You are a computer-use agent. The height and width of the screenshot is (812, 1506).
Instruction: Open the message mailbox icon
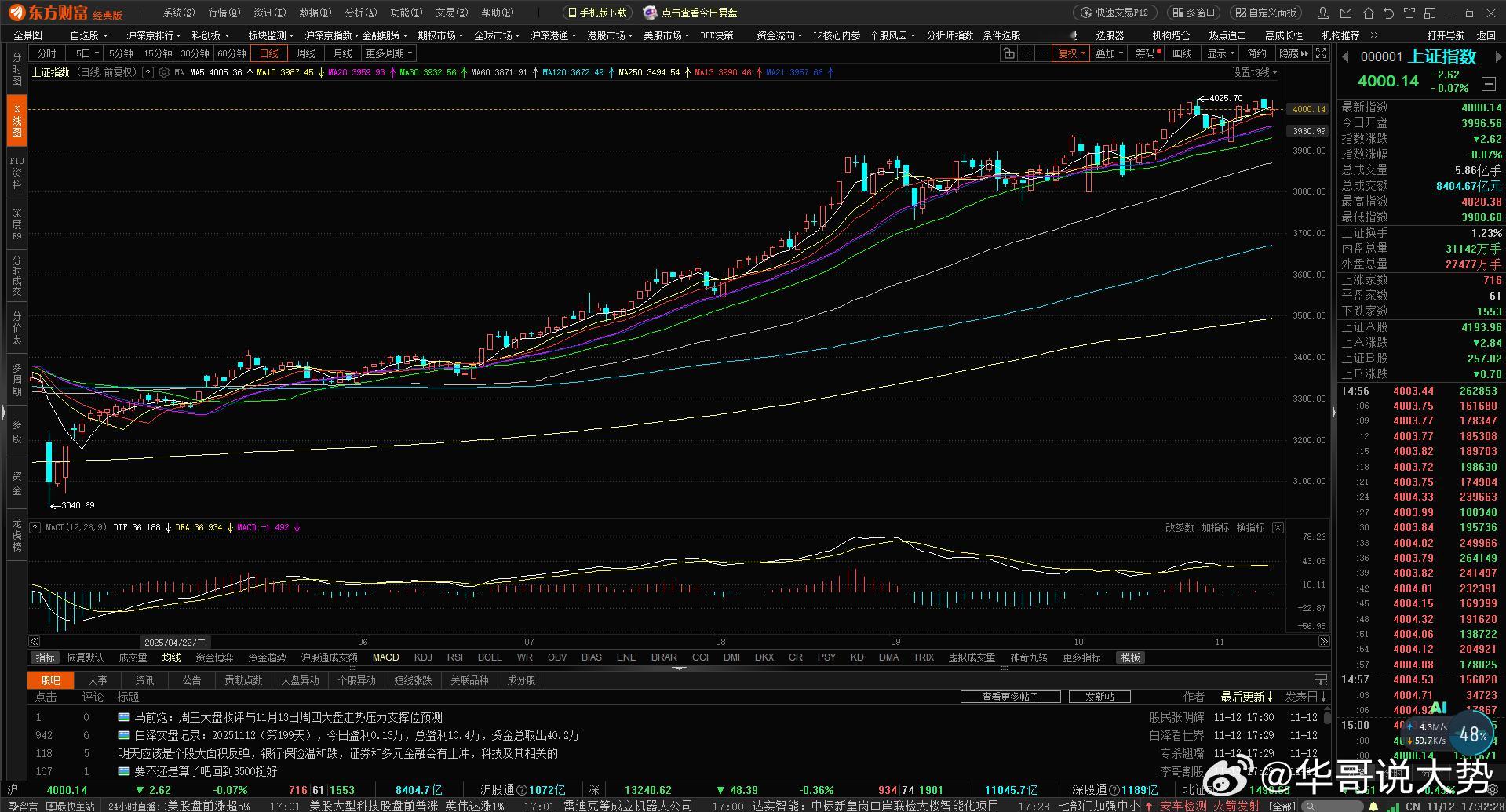[1345, 13]
